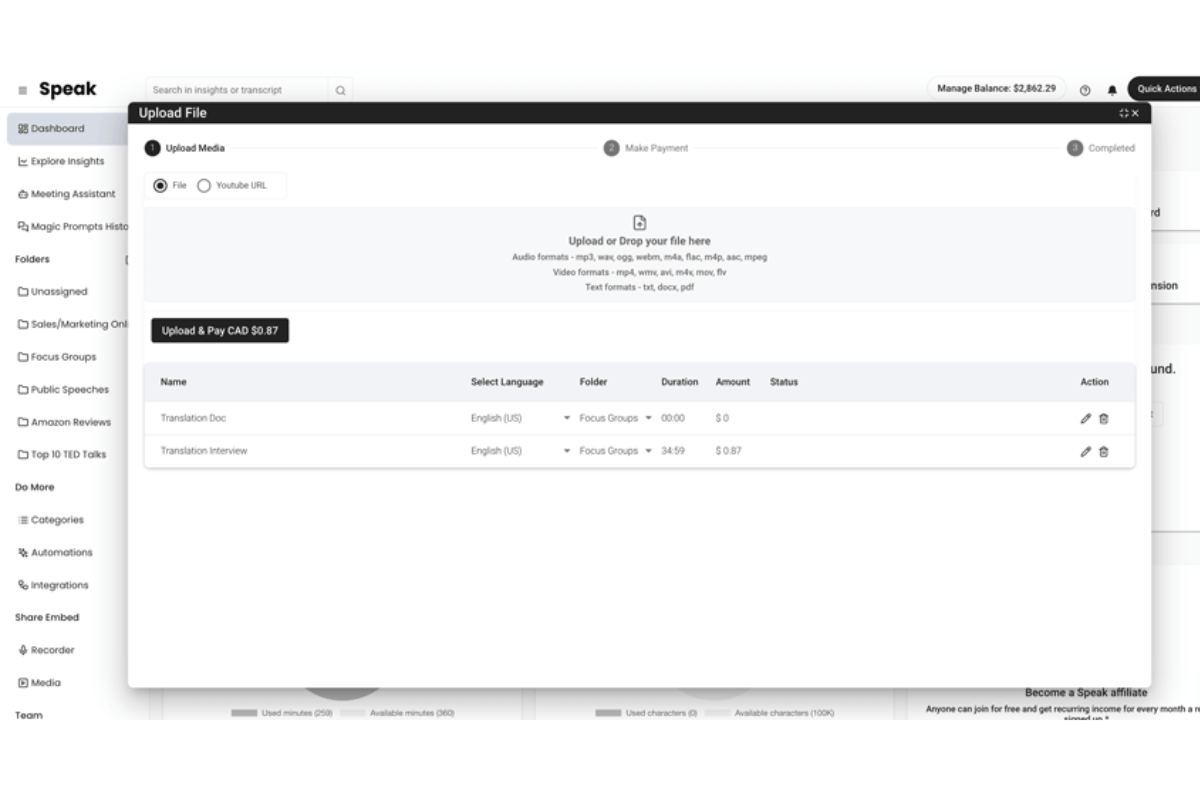Viewport: 1200px width, 800px height.
Task: Click the hamburger menu icon beside Speak
Action: point(22,90)
